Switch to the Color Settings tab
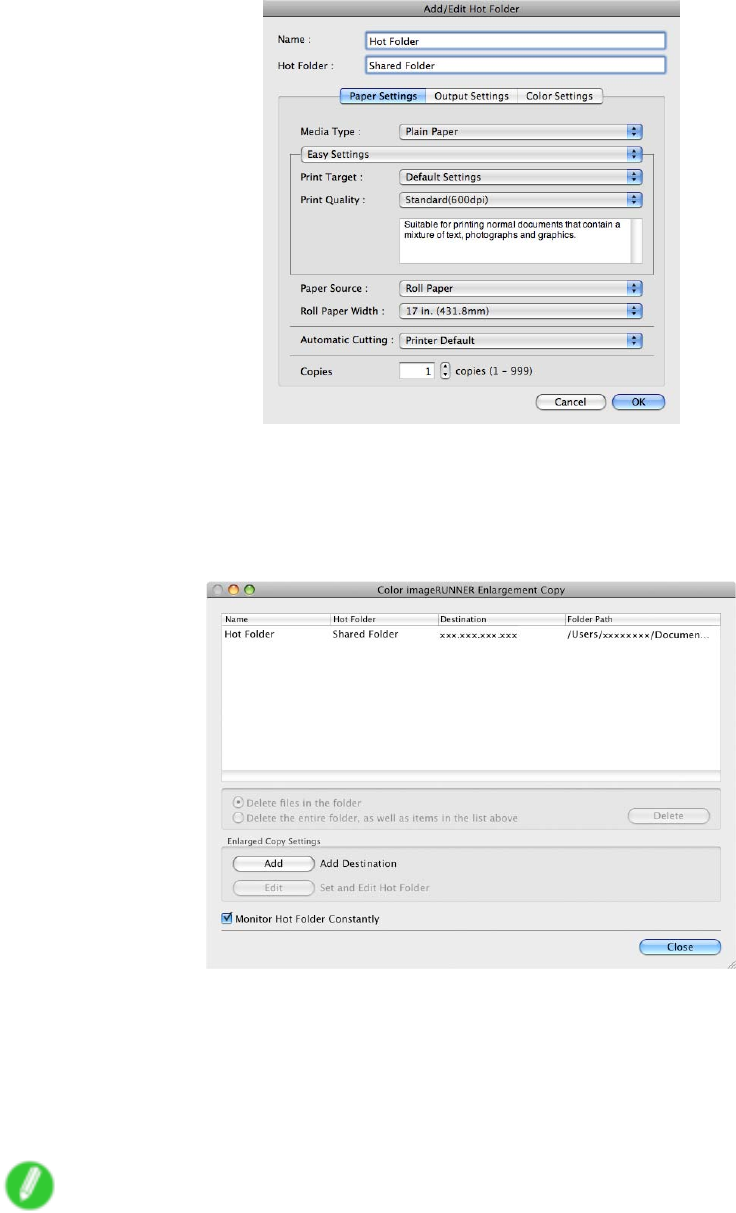The width and height of the screenshot is (736, 1213). pyautogui.click(x=559, y=96)
